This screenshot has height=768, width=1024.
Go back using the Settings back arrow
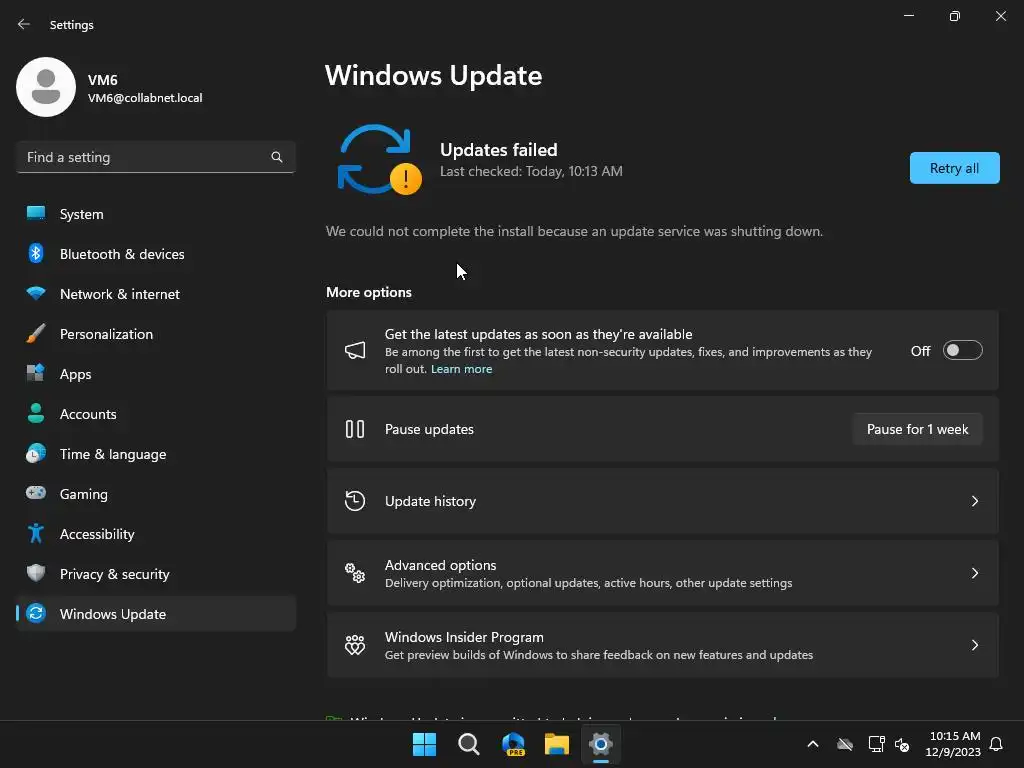[x=24, y=24]
